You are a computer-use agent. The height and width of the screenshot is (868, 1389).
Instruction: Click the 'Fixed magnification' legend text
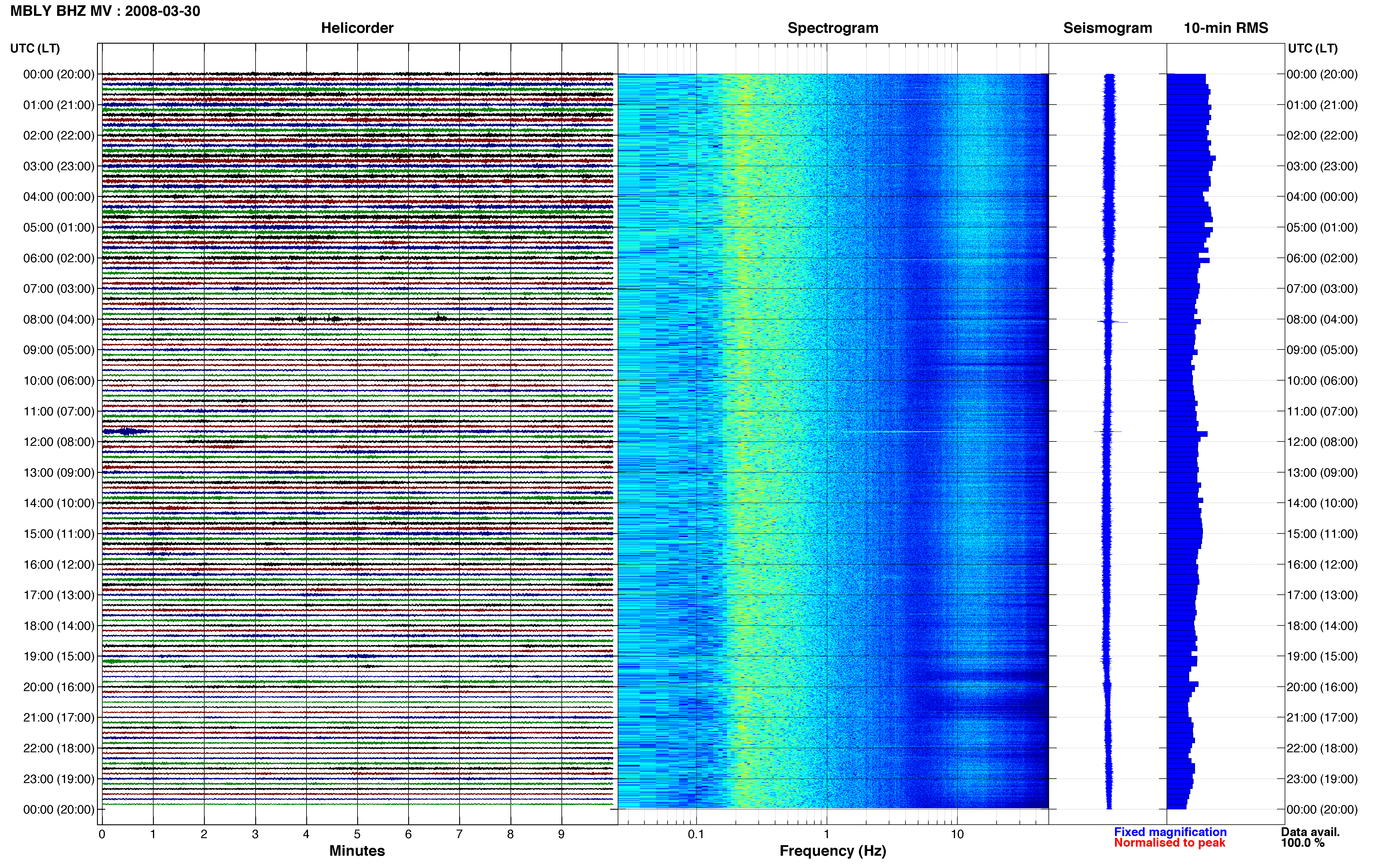coord(1170,832)
